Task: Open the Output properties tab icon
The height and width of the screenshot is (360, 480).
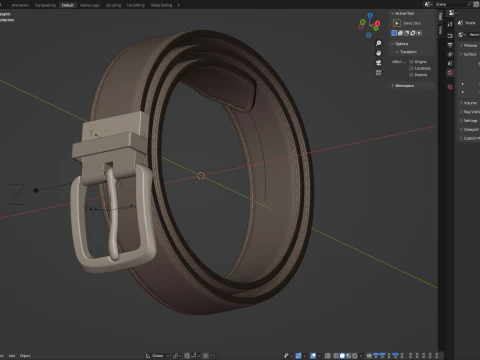Action: point(450,45)
